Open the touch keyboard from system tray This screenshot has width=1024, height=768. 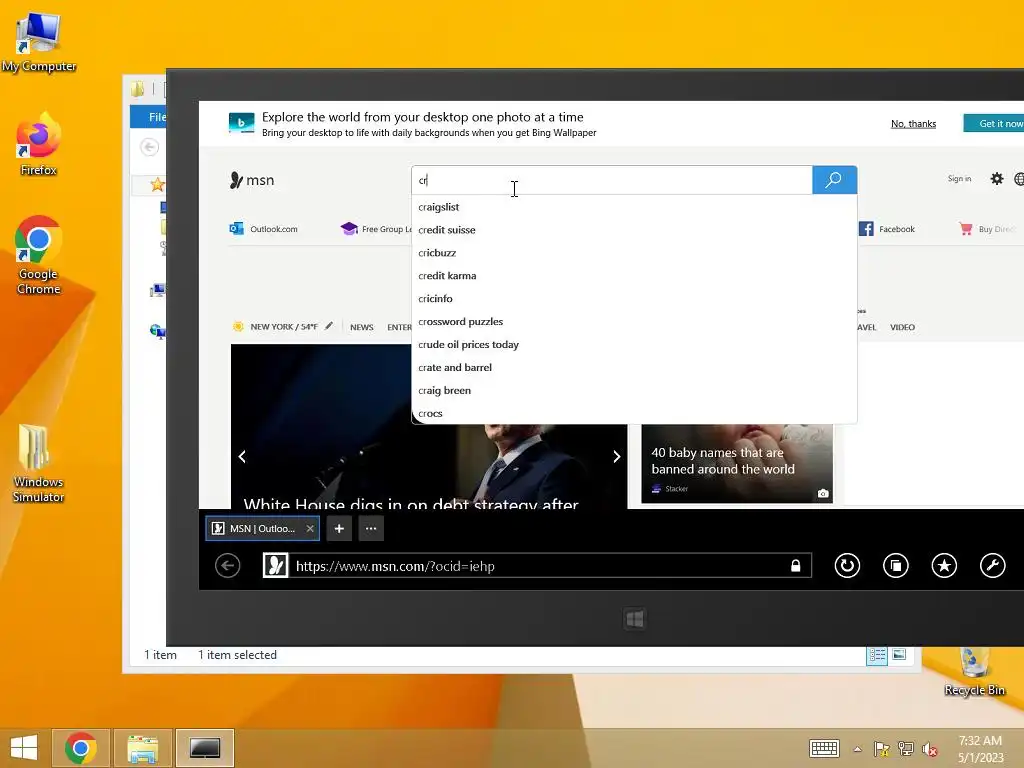824,748
